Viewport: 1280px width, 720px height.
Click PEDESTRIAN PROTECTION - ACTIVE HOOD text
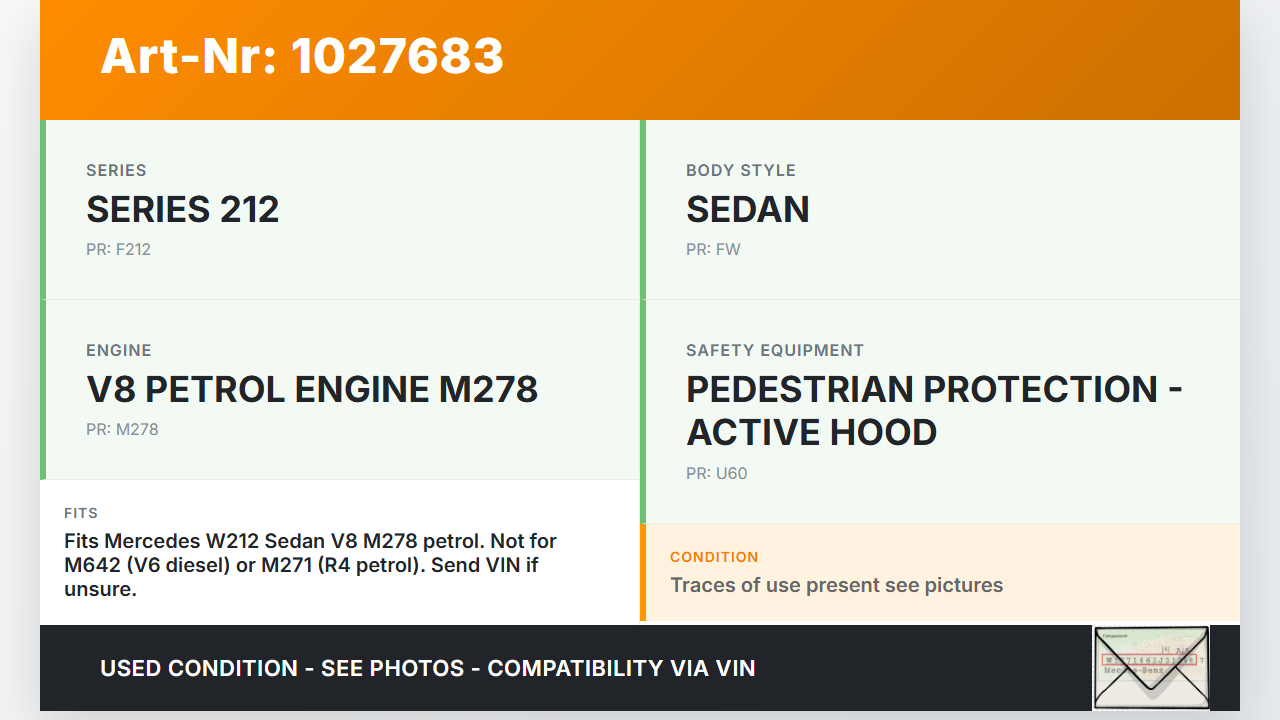click(x=934, y=410)
